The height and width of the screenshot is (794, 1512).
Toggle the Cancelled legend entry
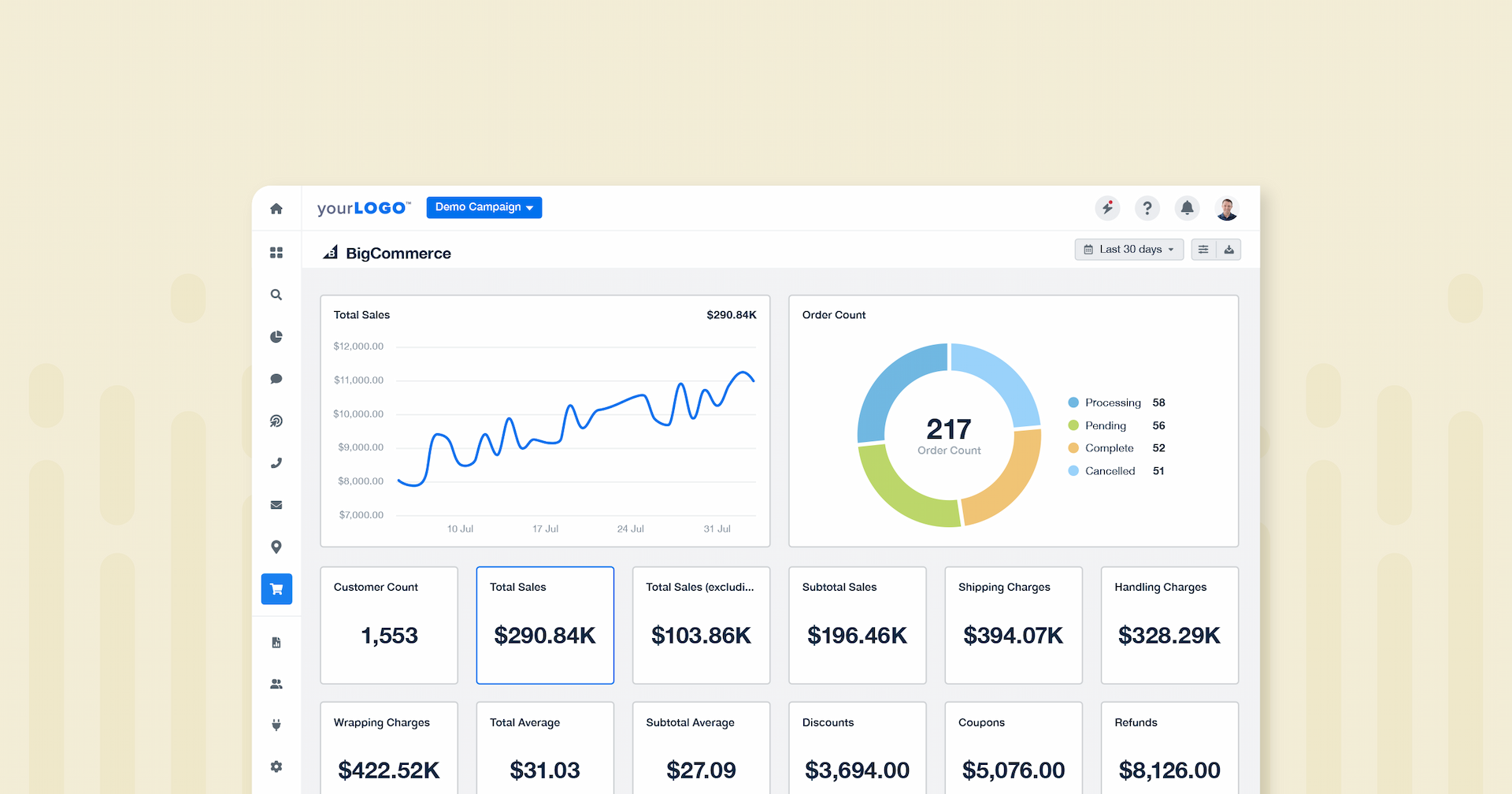[x=1109, y=470]
